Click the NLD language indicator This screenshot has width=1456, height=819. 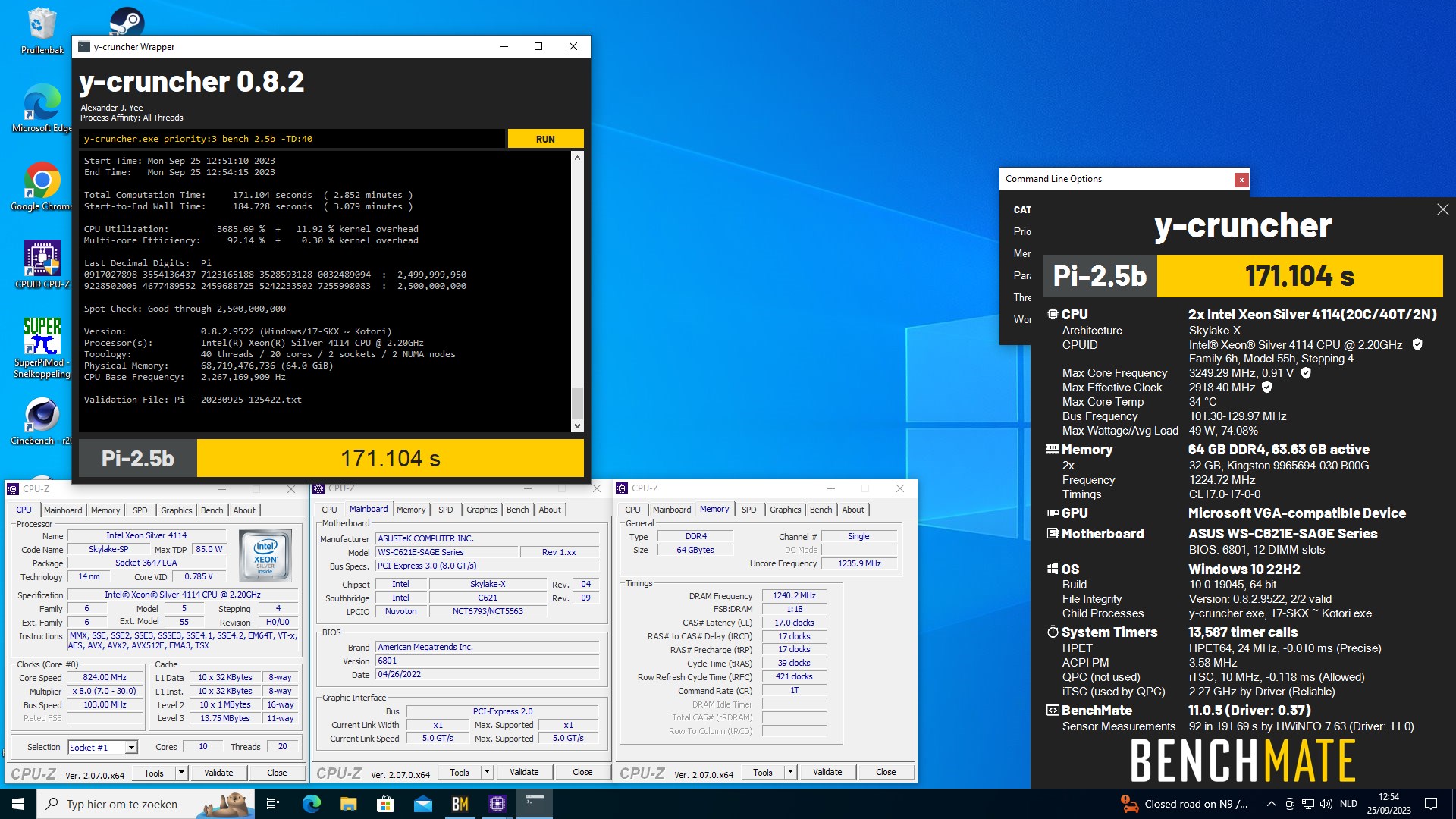[x=1348, y=804]
